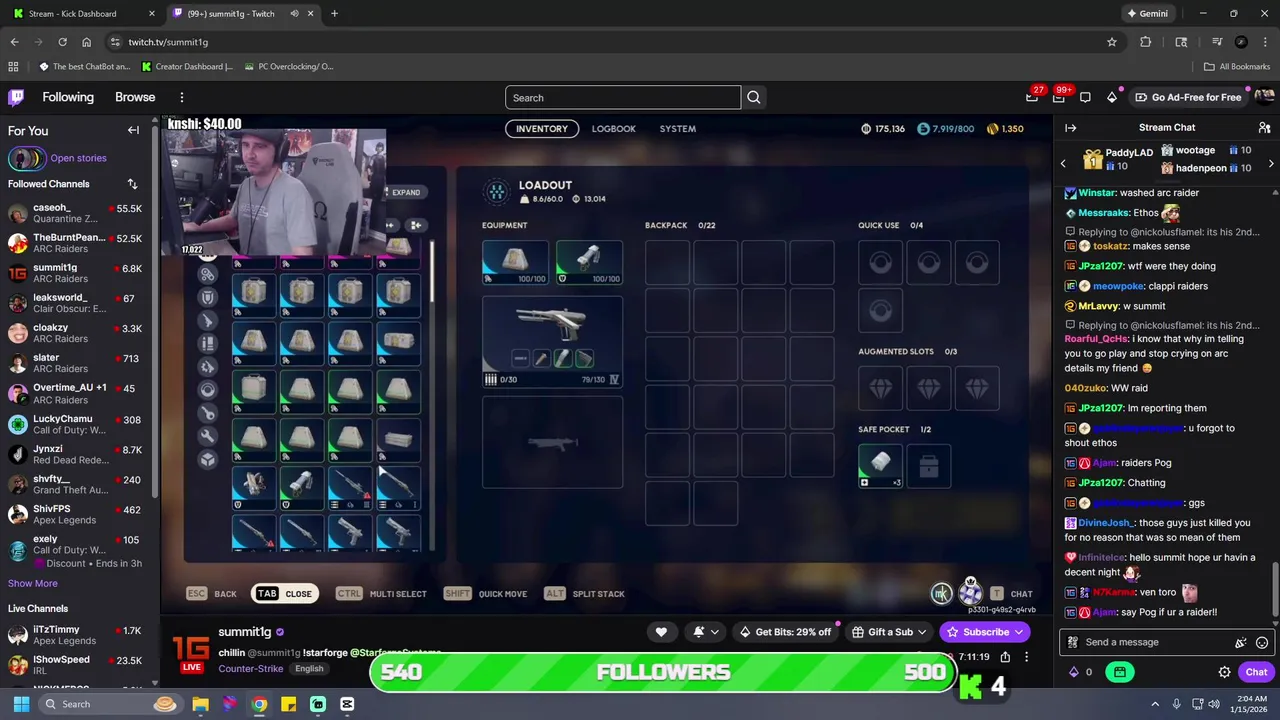Click Get Bits: 29% off button
This screenshot has width=1280, height=720.
pyautogui.click(x=785, y=632)
